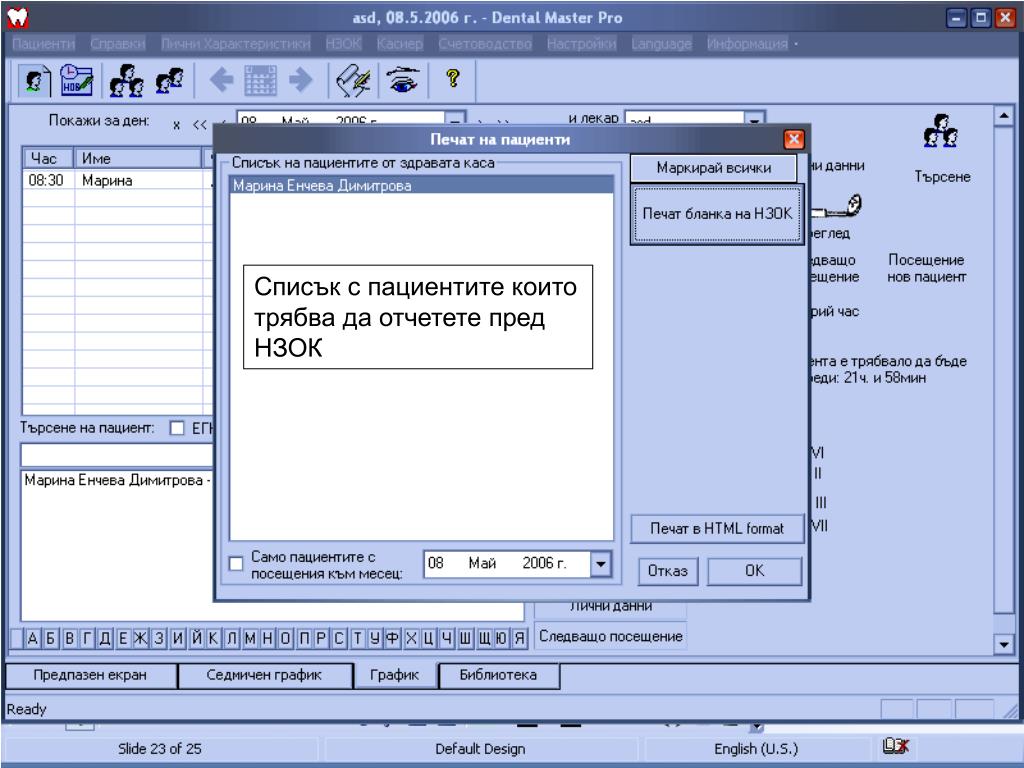Click the Марина name cell in the schedule table
The height and width of the screenshot is (768, 1024).
pyautogui.click(x=138, y=181)
